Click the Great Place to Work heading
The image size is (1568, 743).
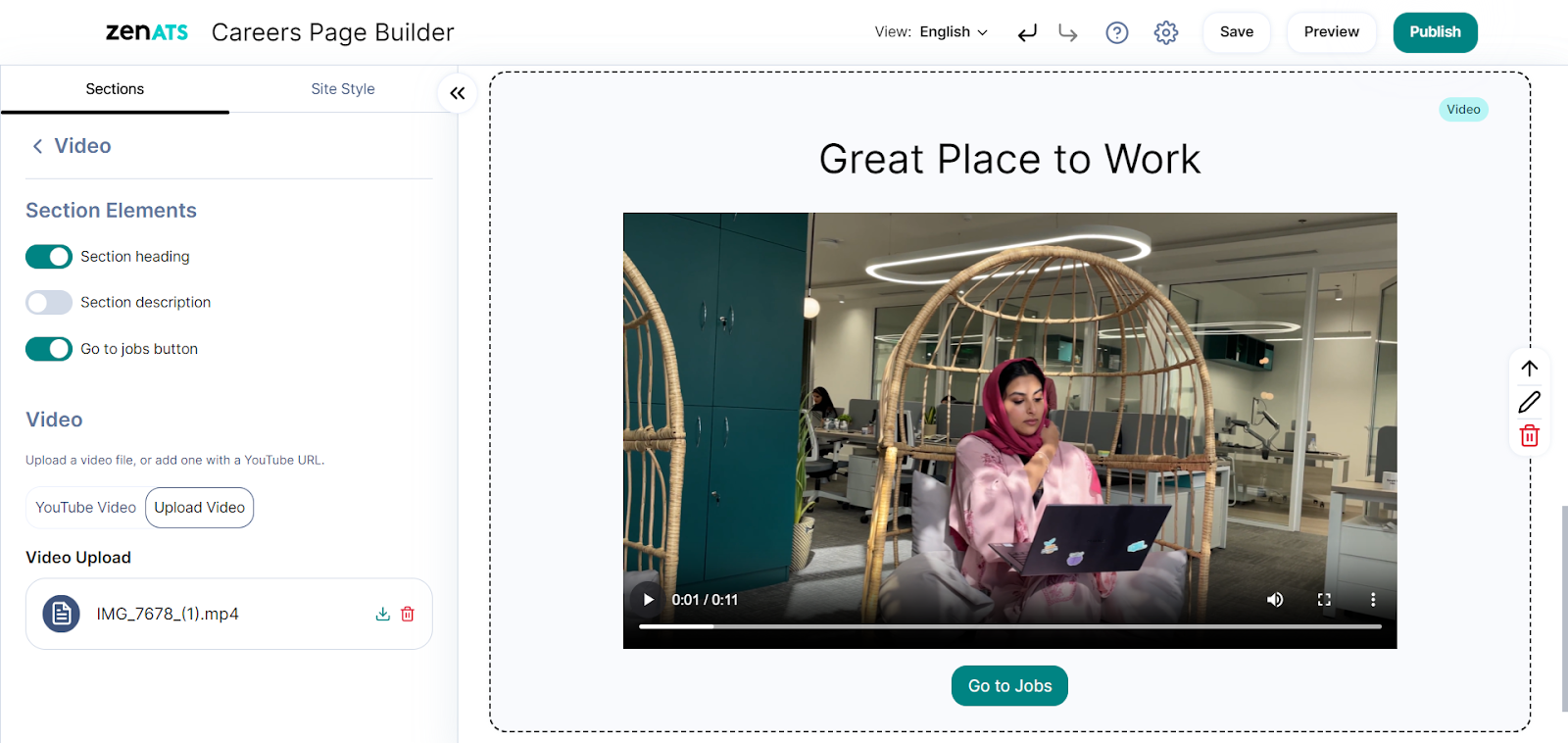1010,160
